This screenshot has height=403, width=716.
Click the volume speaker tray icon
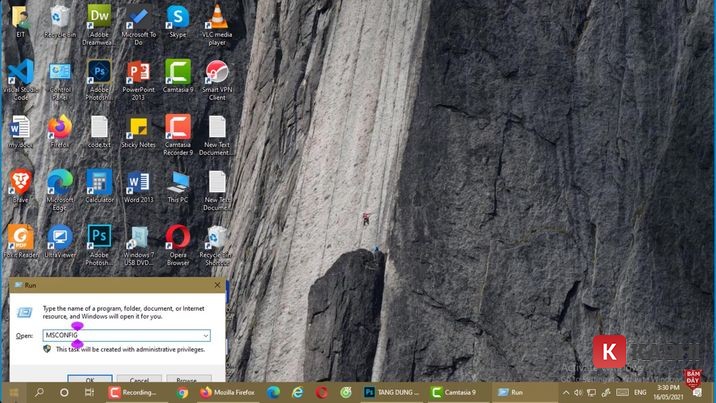(578, 393)
